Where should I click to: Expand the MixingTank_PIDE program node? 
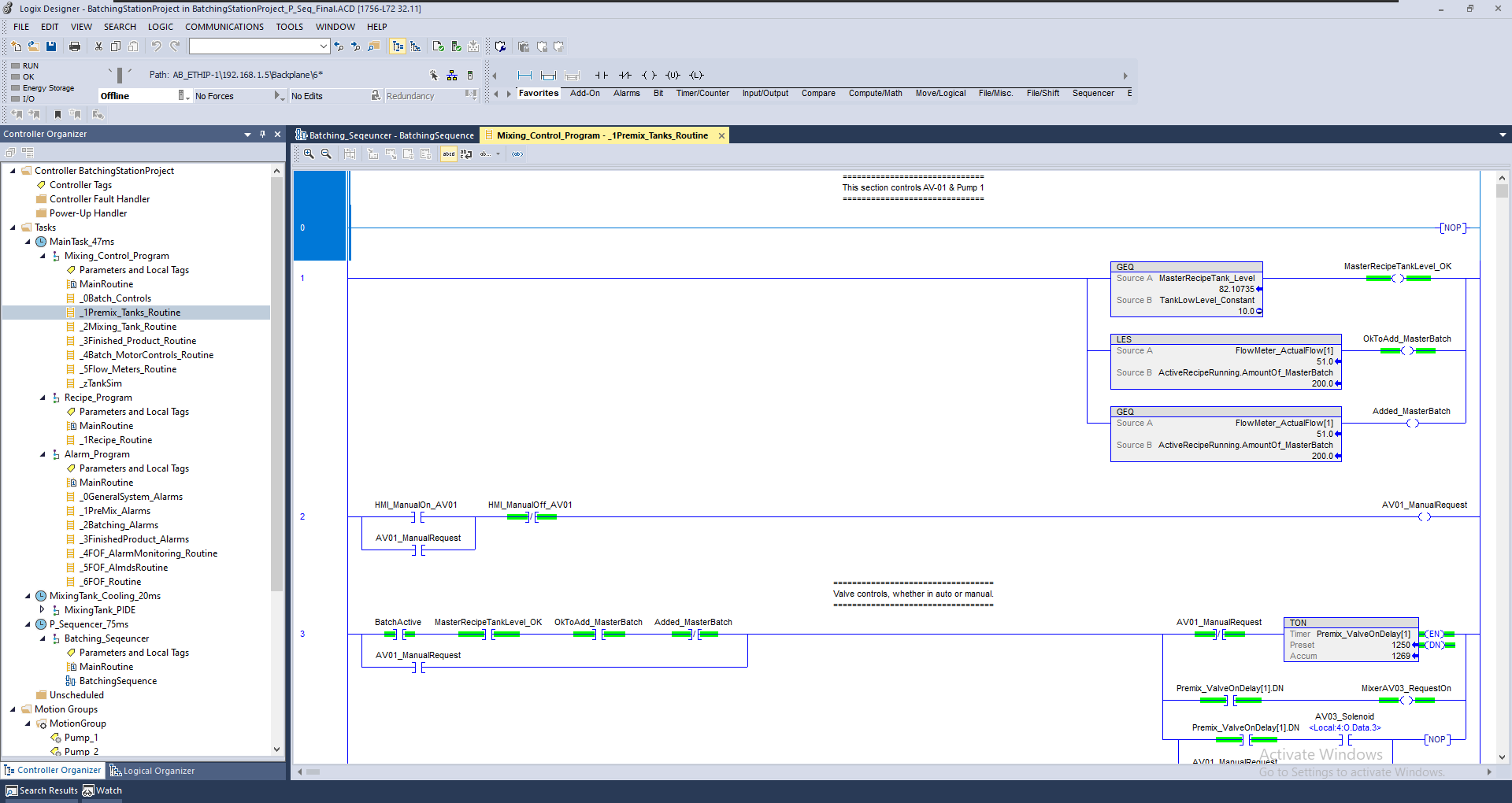(43, 610)
